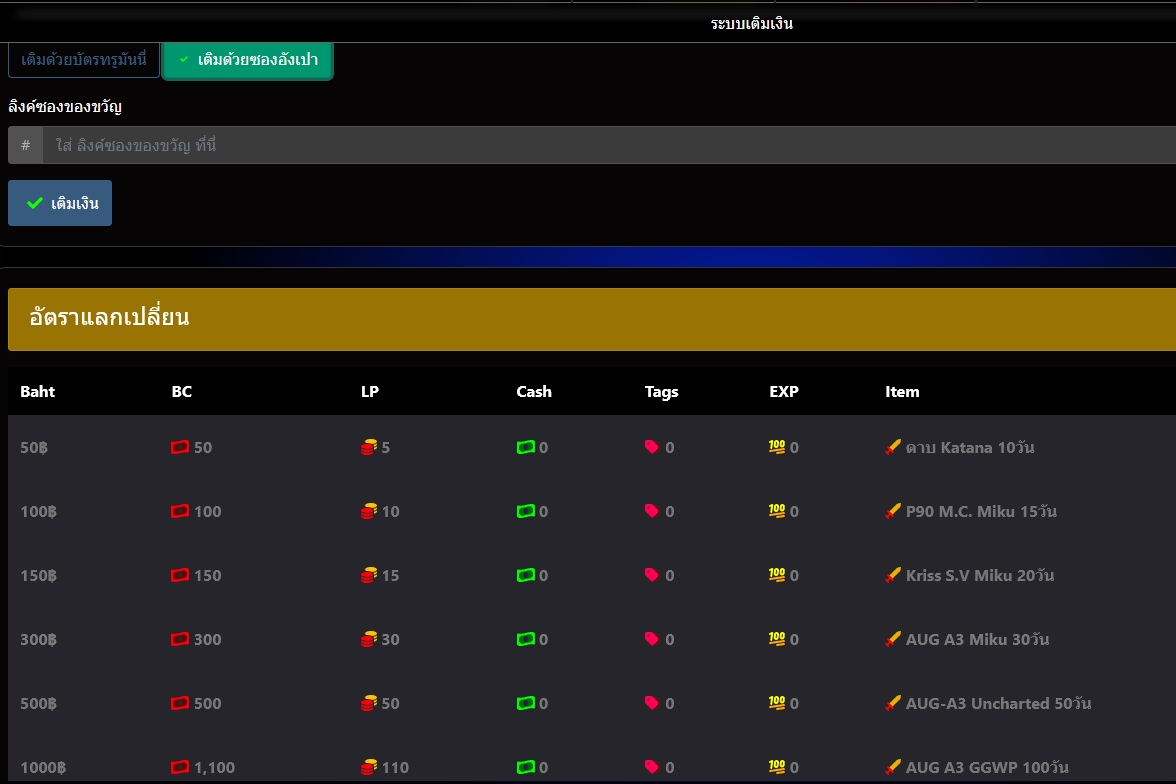Image resolution: width=1176 pixels, height=784 pixels.
Task: Click the Item column header
Action: tap(902, 392)
